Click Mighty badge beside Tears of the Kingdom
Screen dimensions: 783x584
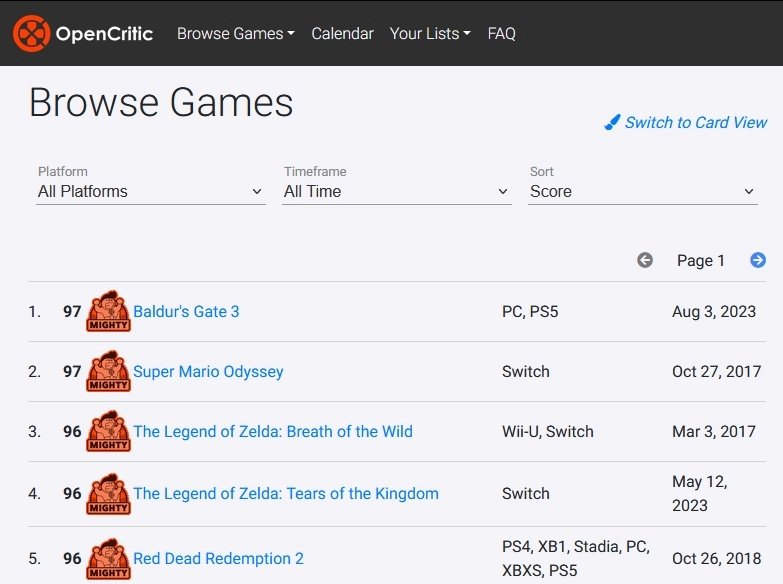[108, 494]
